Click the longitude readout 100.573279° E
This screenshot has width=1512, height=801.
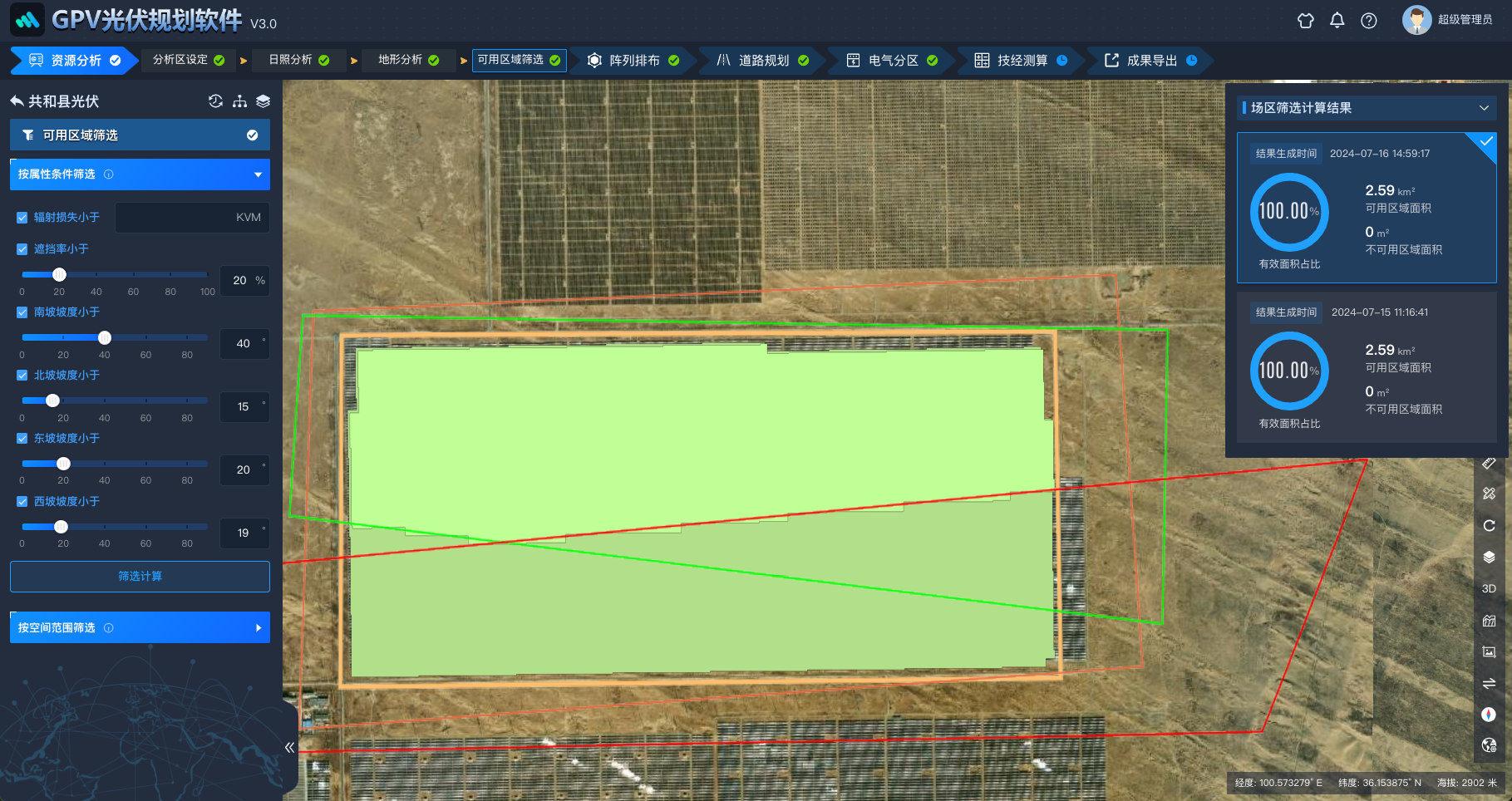(1278, 783)
